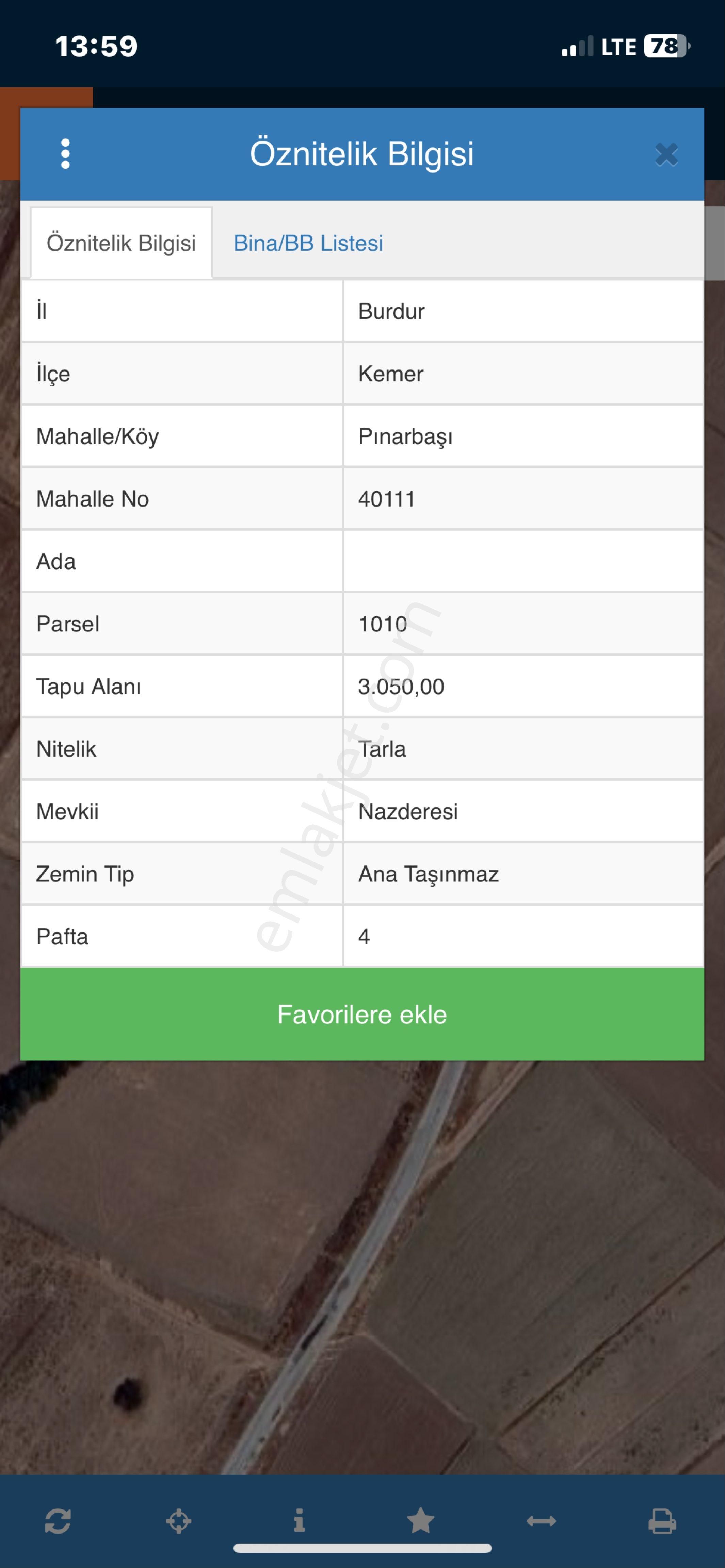Tap the info icon in bottom toolbar

(299, 1520)
